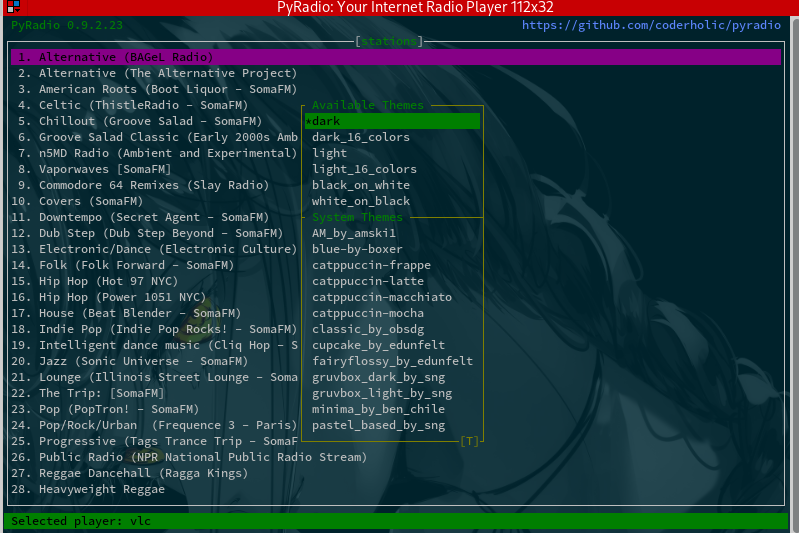
Task: Select the pastel_based_by_sng theme
Action: tap(378, 425)
